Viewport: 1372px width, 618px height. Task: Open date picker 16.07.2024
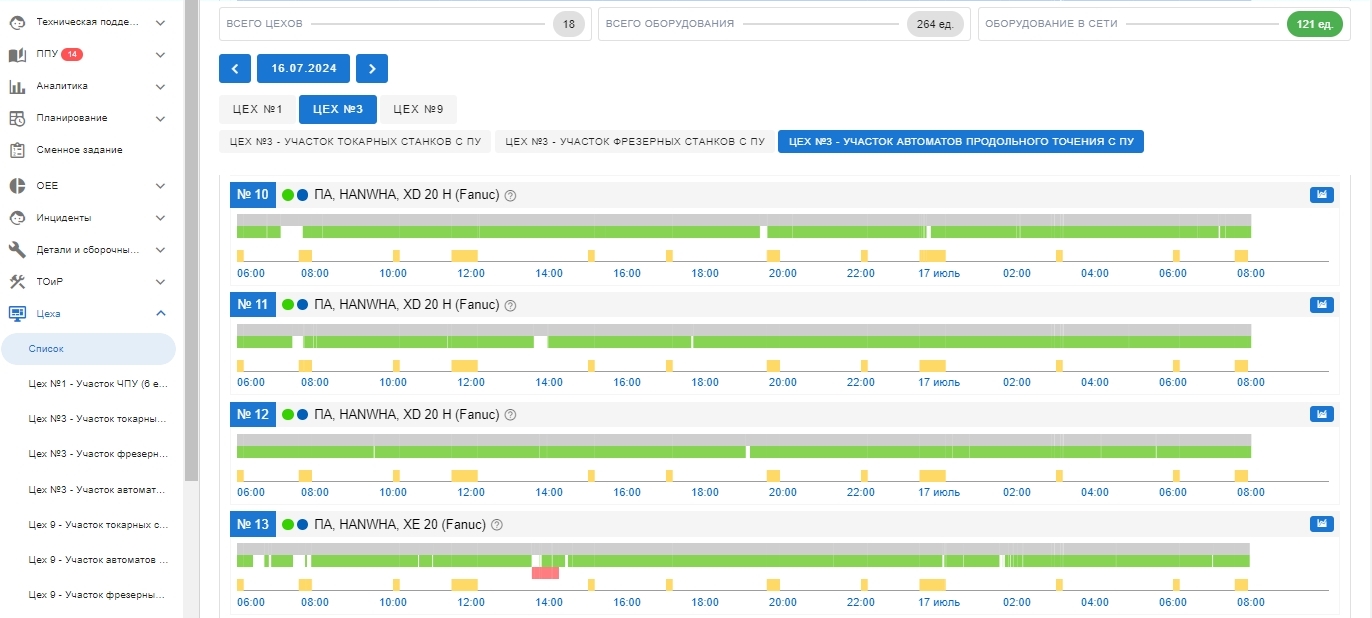point(304,69)
